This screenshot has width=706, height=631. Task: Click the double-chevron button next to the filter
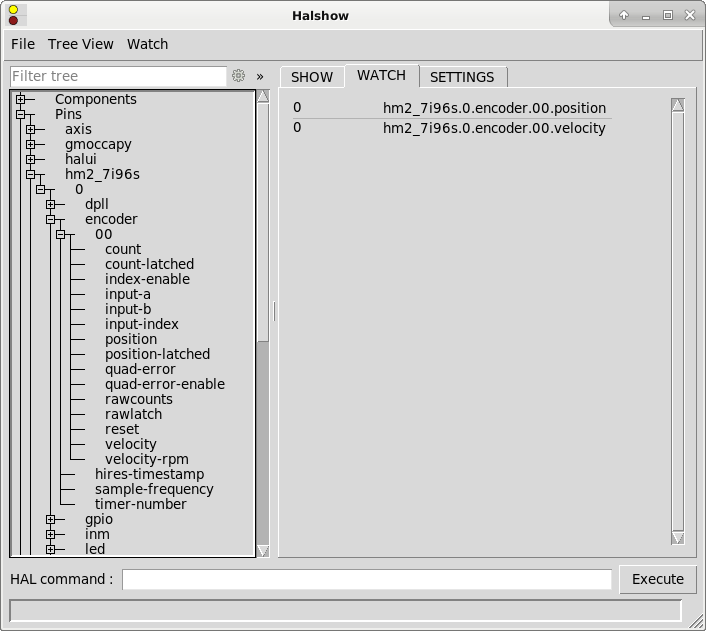(260, 76)
